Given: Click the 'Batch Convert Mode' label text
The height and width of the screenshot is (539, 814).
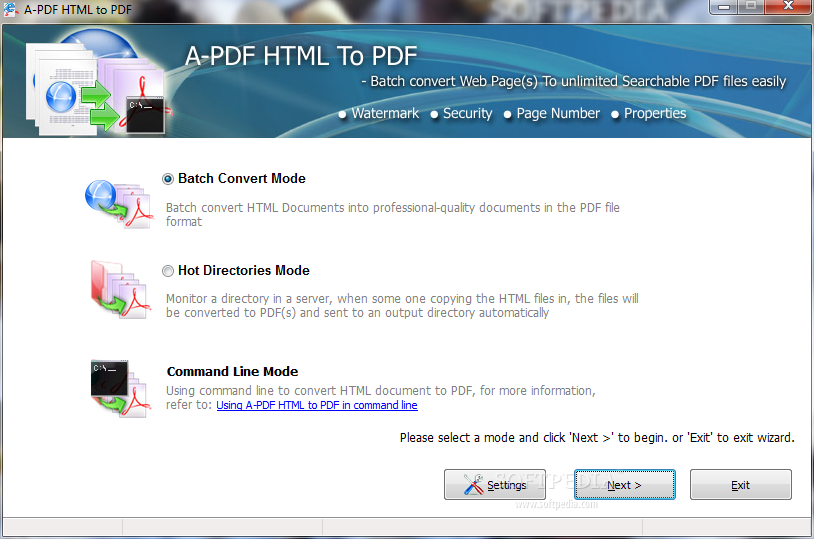Looking at the screenshot, I should point(242,179).
